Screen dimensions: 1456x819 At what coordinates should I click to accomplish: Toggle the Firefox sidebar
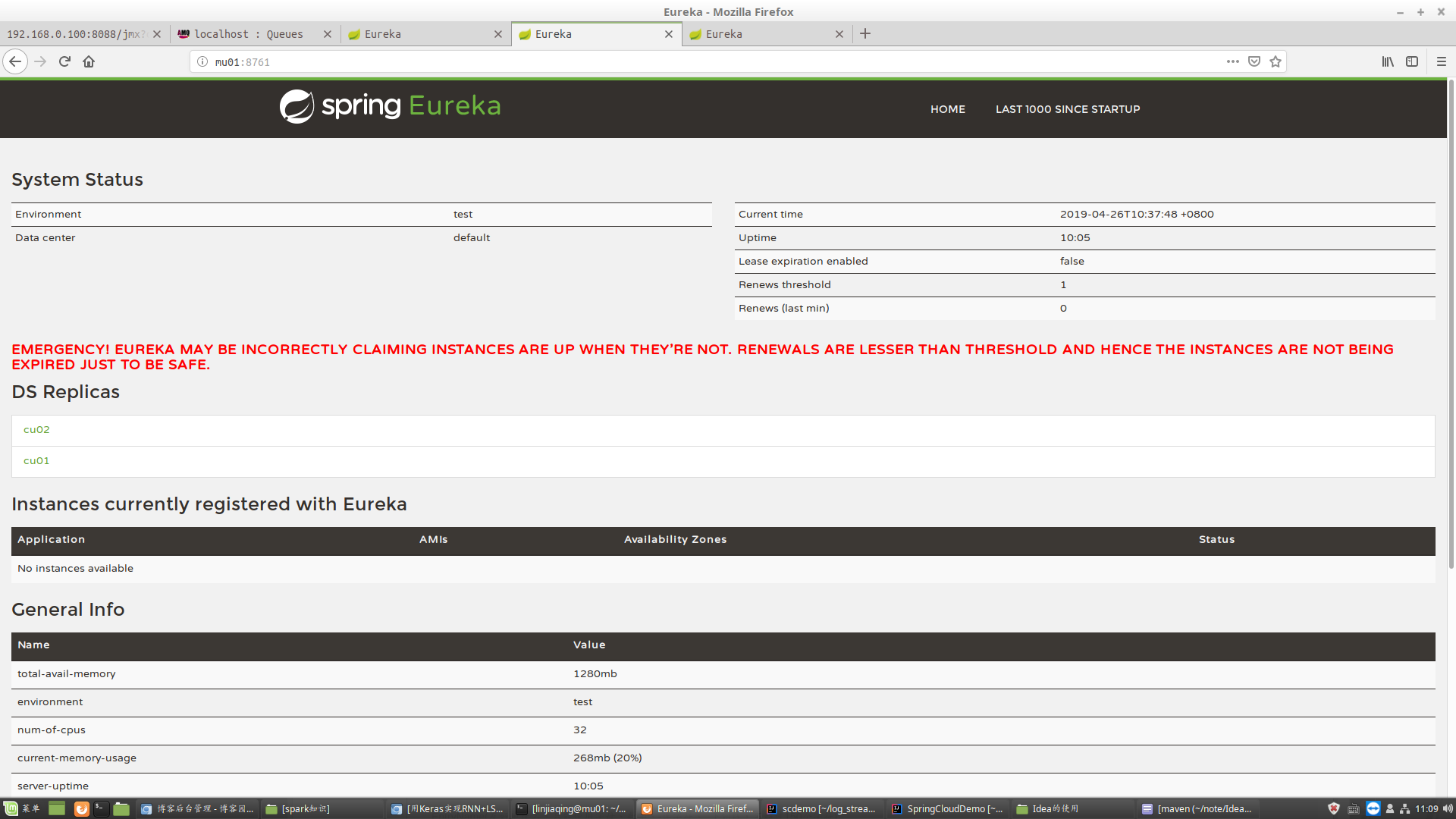[1412, 61]
